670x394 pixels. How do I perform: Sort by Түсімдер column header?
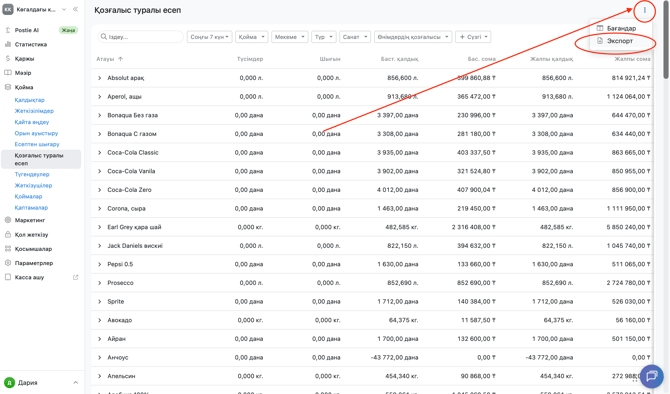pos(250,59)
